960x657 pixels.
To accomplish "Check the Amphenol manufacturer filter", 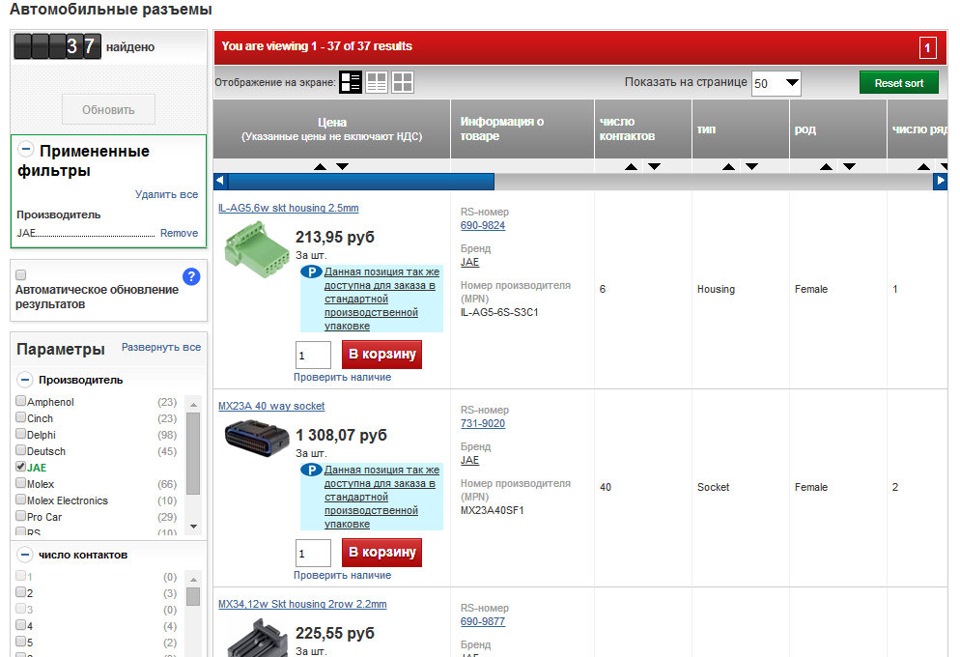I will (21, 401).
